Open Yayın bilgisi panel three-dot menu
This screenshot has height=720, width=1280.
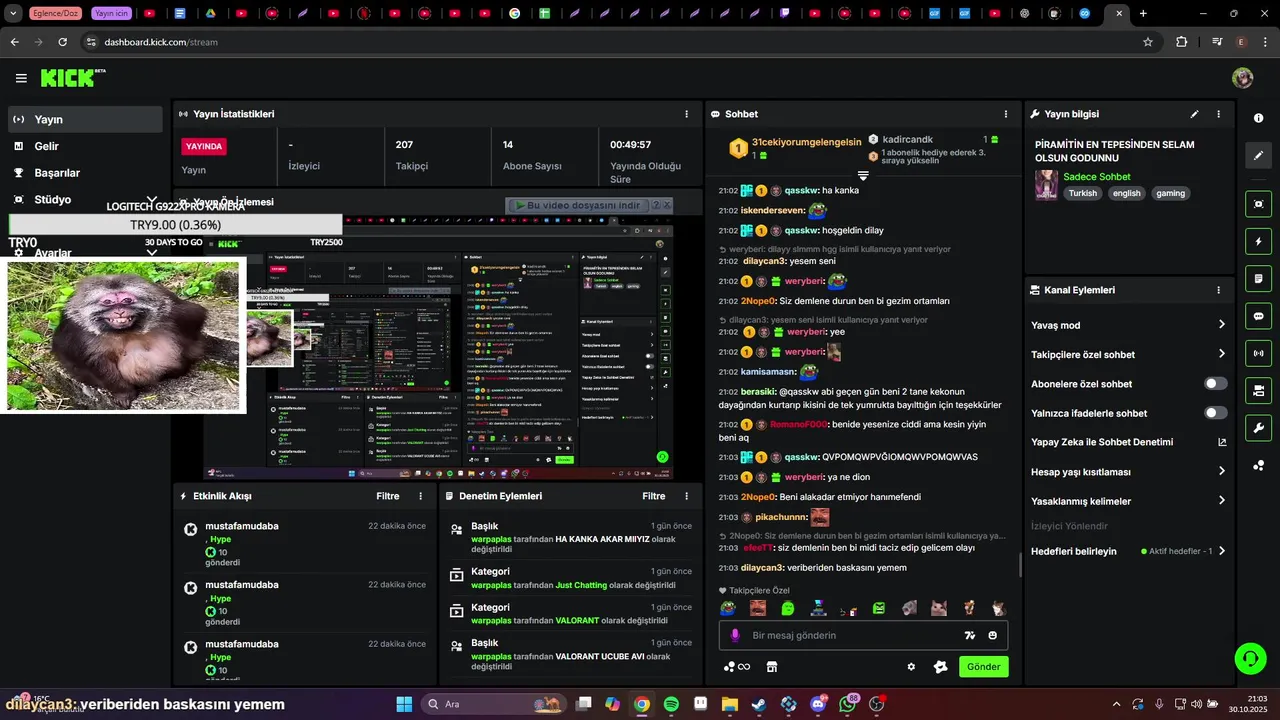pyautogui.click(x=1218, y=114)
